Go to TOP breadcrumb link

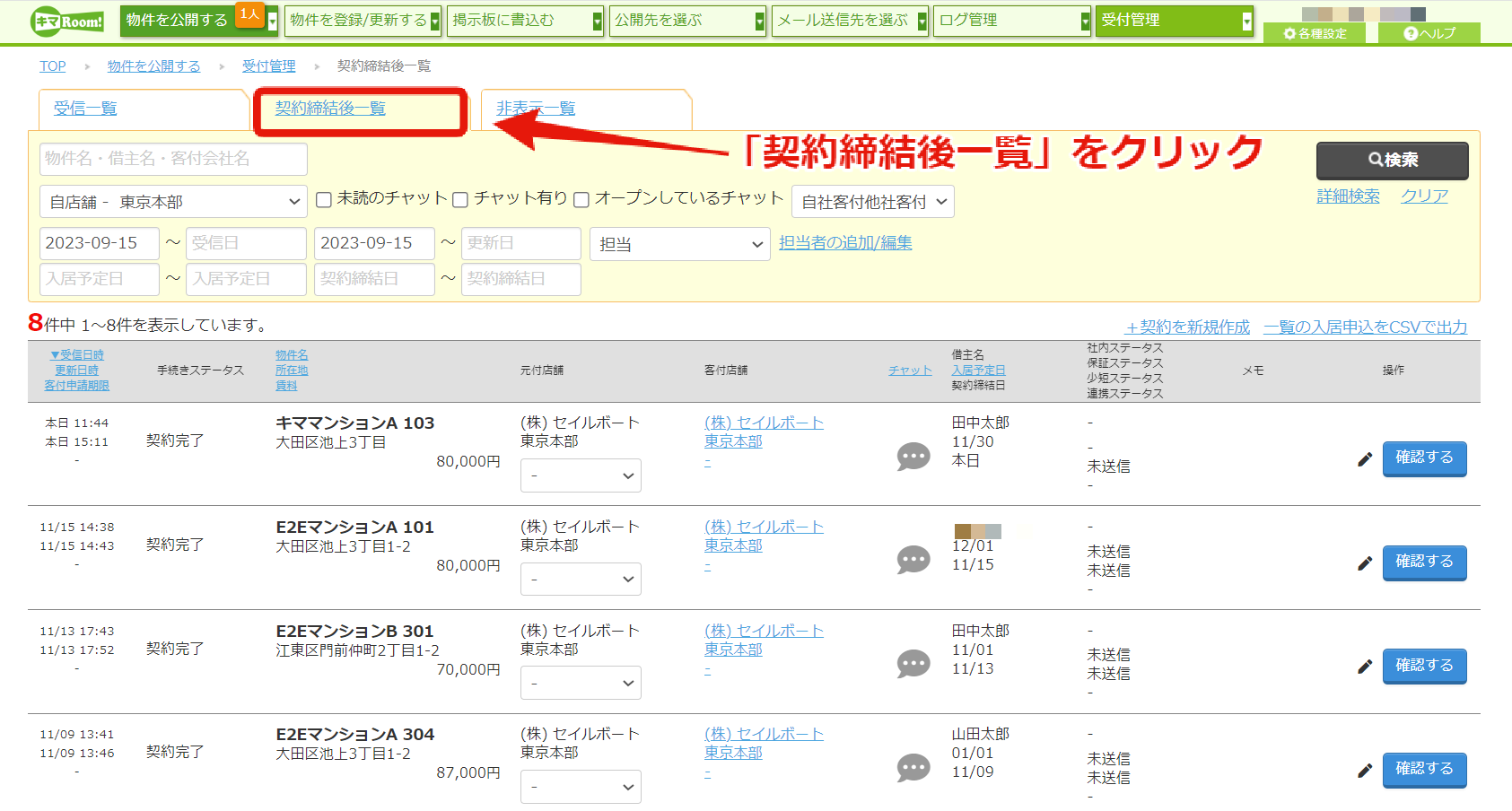(53, 66)
